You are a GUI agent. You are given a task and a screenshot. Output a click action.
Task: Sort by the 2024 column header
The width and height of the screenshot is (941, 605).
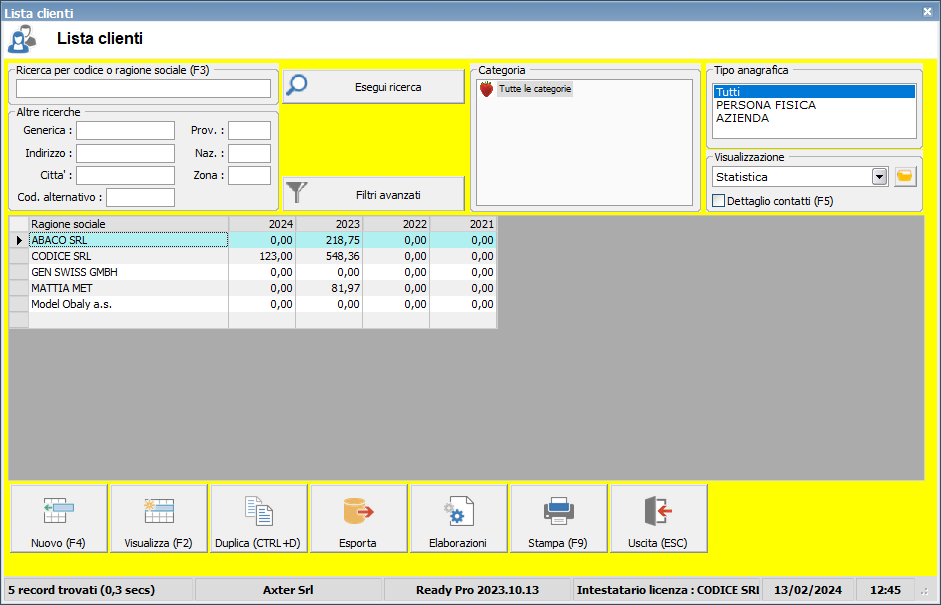(x=262, y=224)
